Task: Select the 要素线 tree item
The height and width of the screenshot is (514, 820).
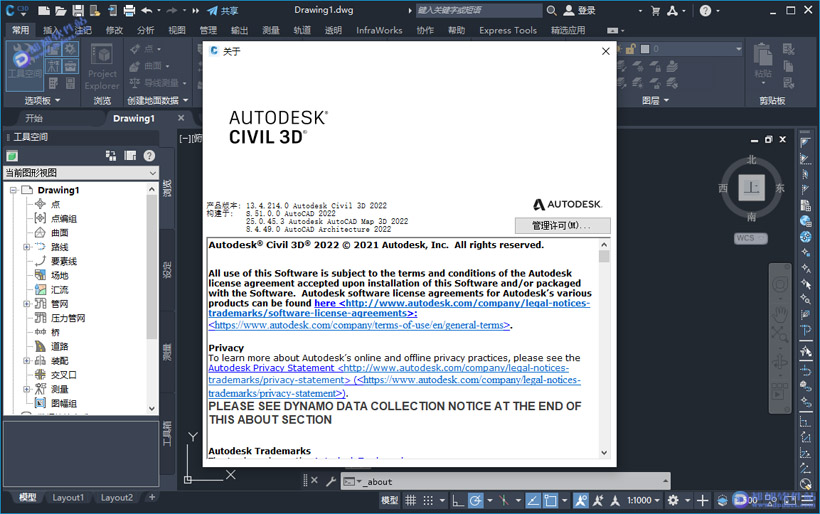Action: pos(64,261)
